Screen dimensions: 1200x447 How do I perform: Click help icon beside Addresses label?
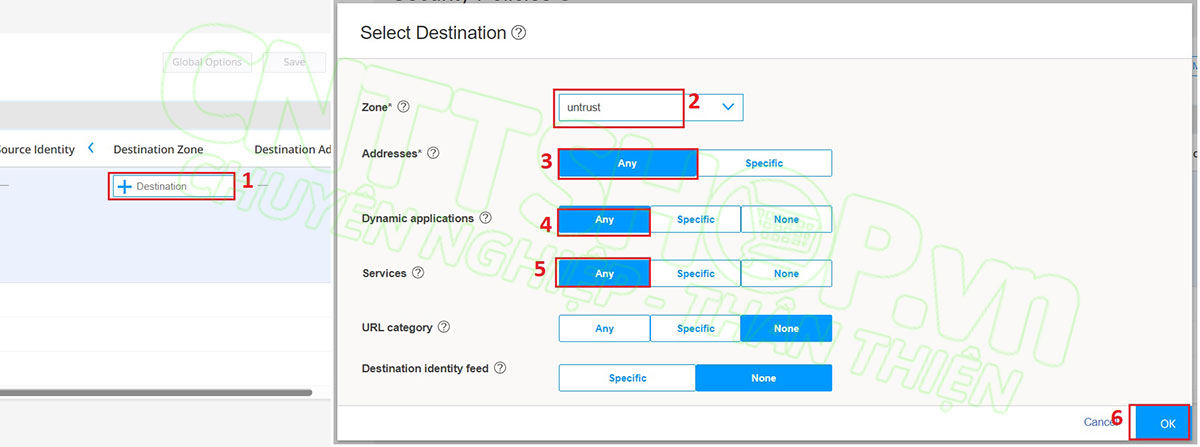pos(433,153)
